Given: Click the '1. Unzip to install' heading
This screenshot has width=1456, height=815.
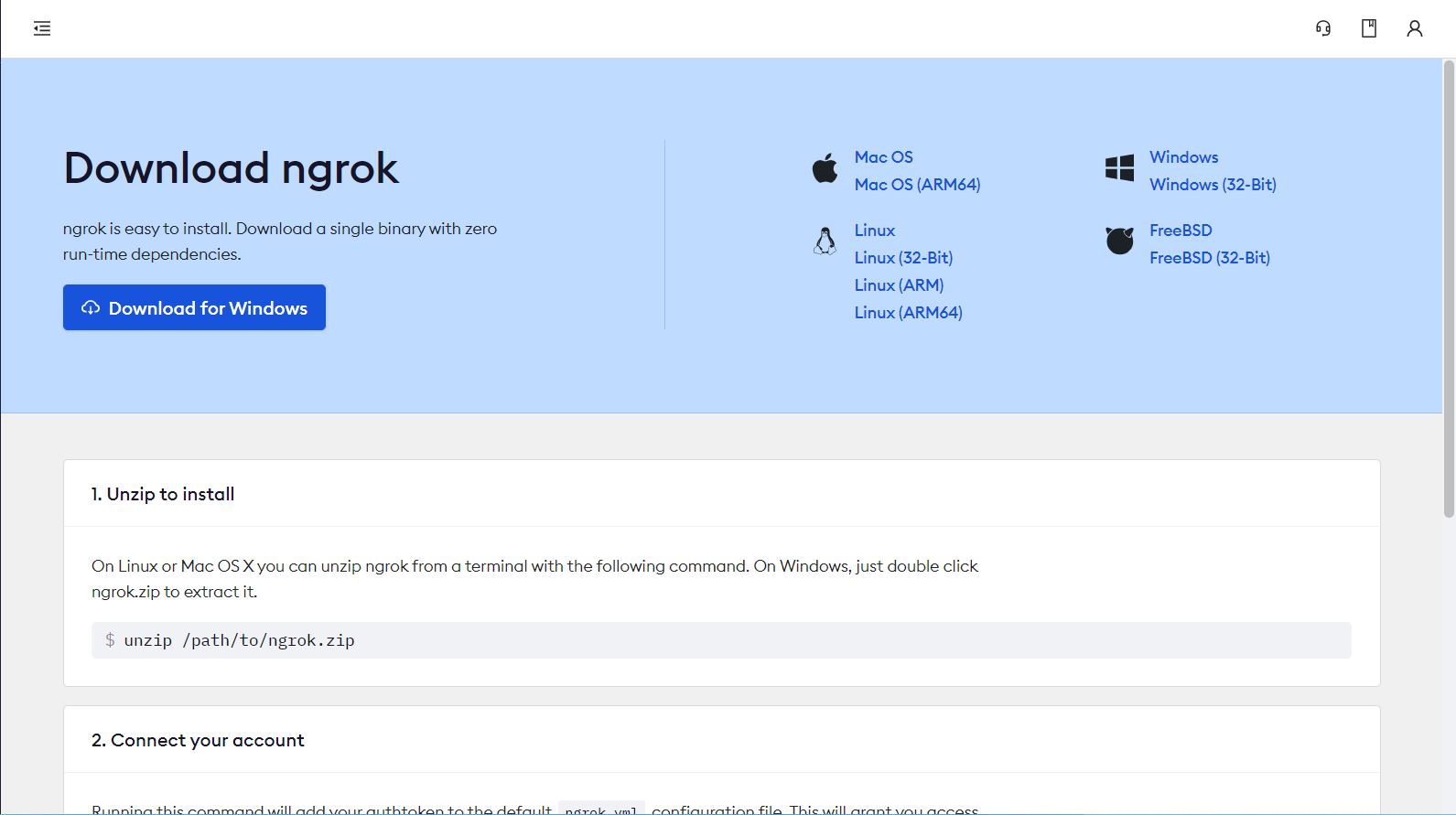Looking at the screenshot, I should click(163, 494).
